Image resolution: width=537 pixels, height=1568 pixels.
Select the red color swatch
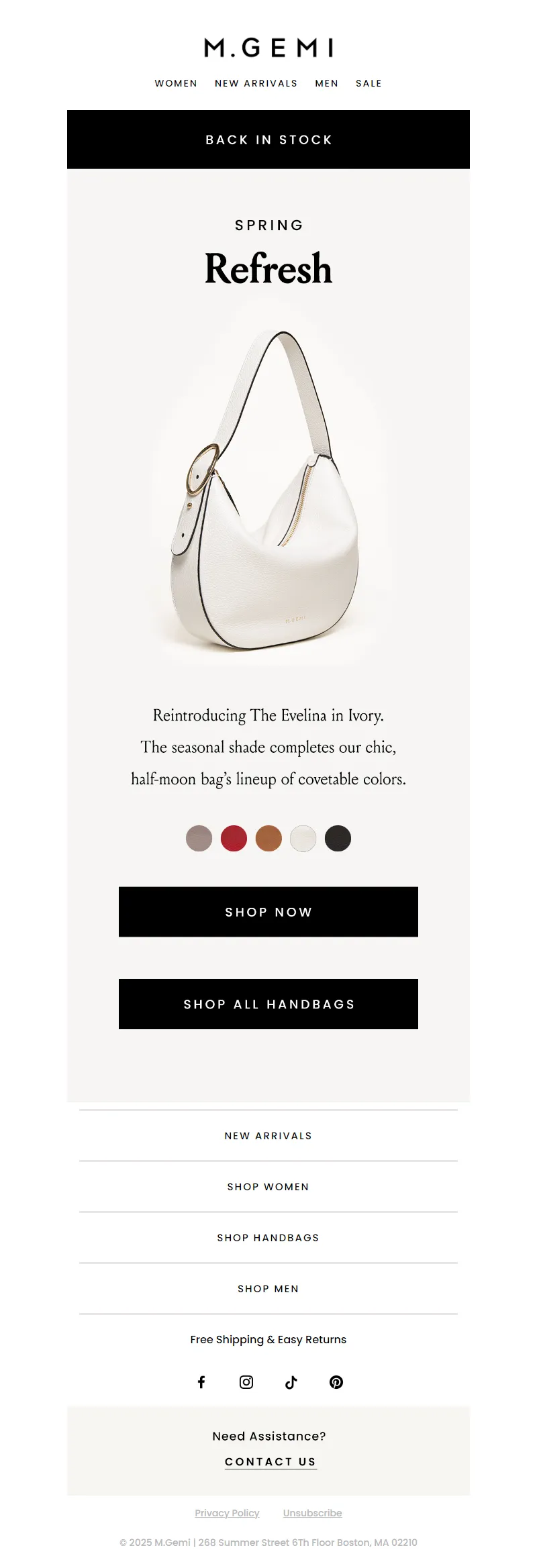point(234,838)
